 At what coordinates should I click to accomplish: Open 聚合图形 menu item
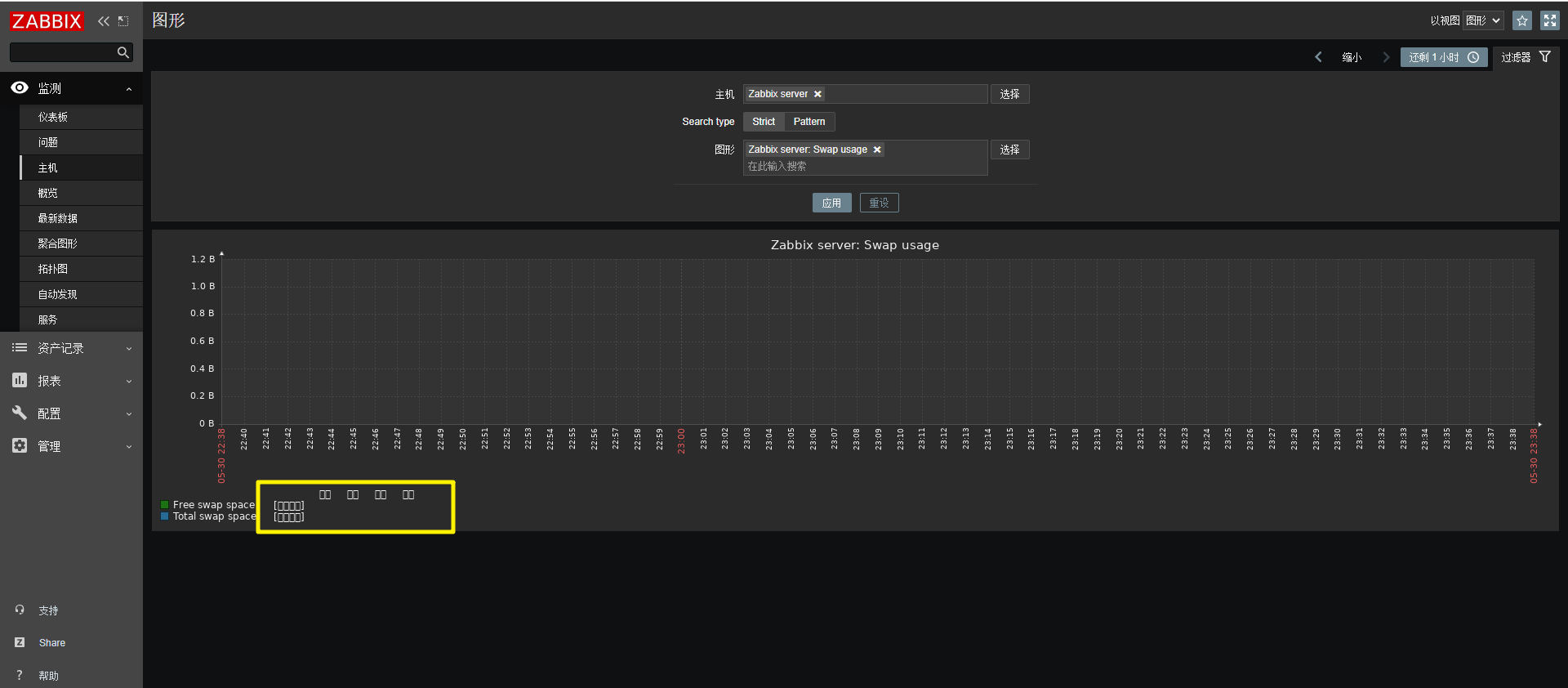tap(81, 243)
